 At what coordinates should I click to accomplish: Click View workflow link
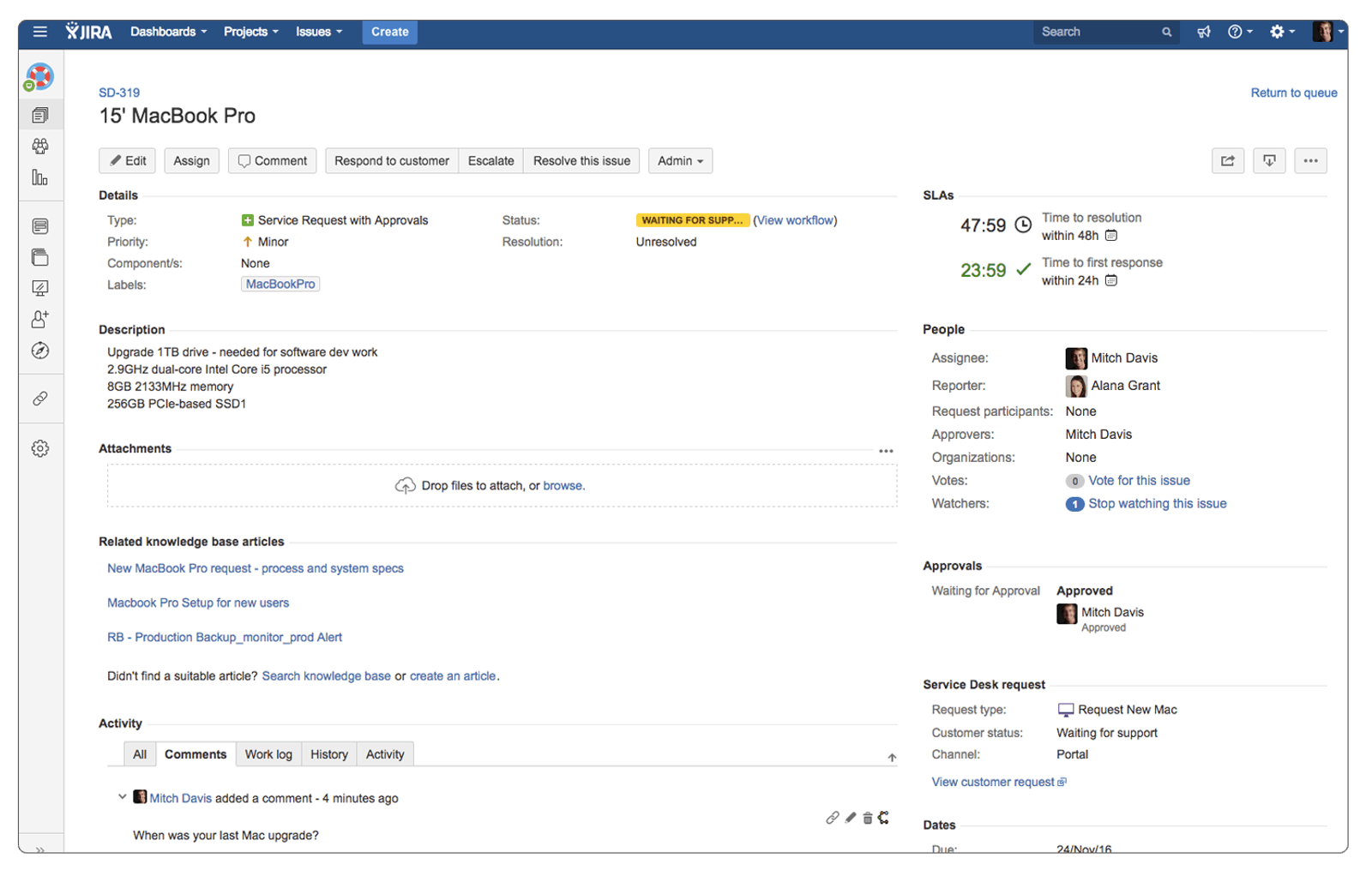tap(795, 220)
